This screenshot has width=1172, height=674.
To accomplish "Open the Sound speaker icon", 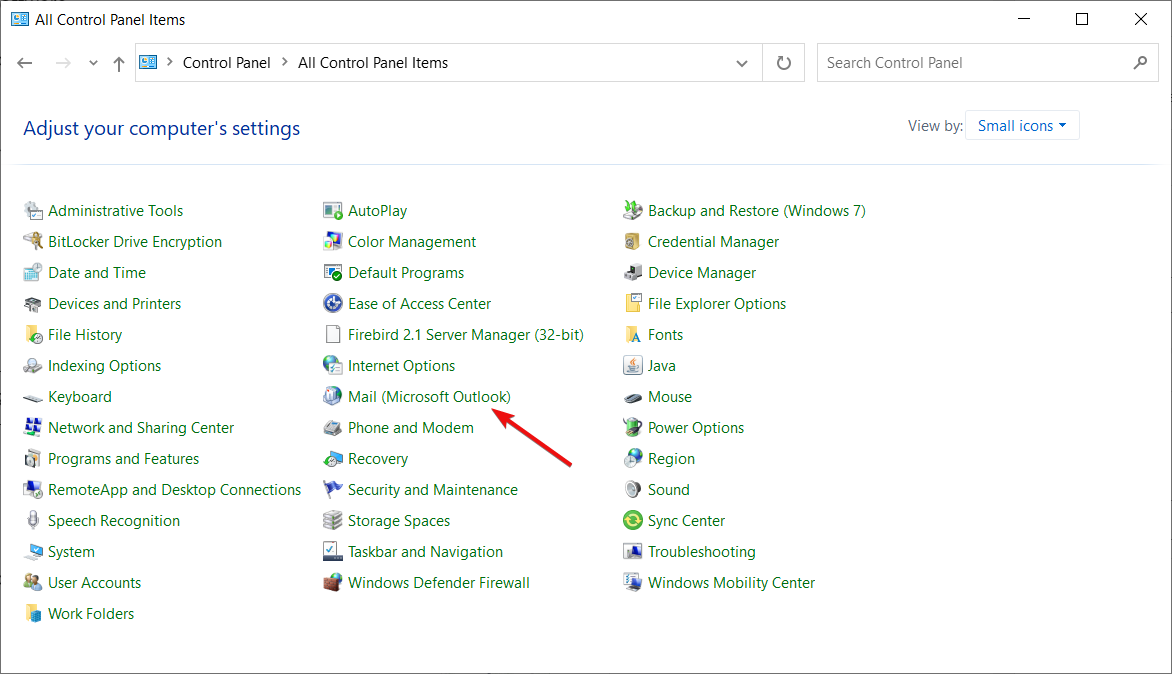I will (x=633, y=489).
